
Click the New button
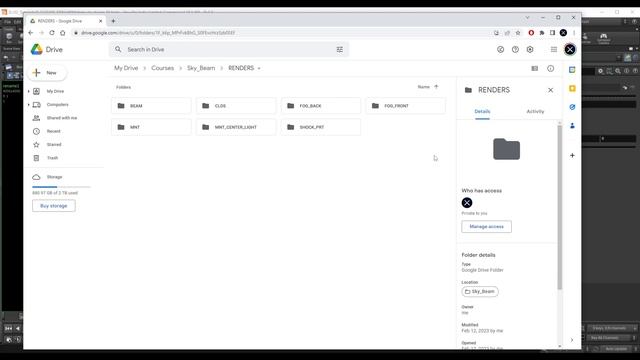click(47, 73)
